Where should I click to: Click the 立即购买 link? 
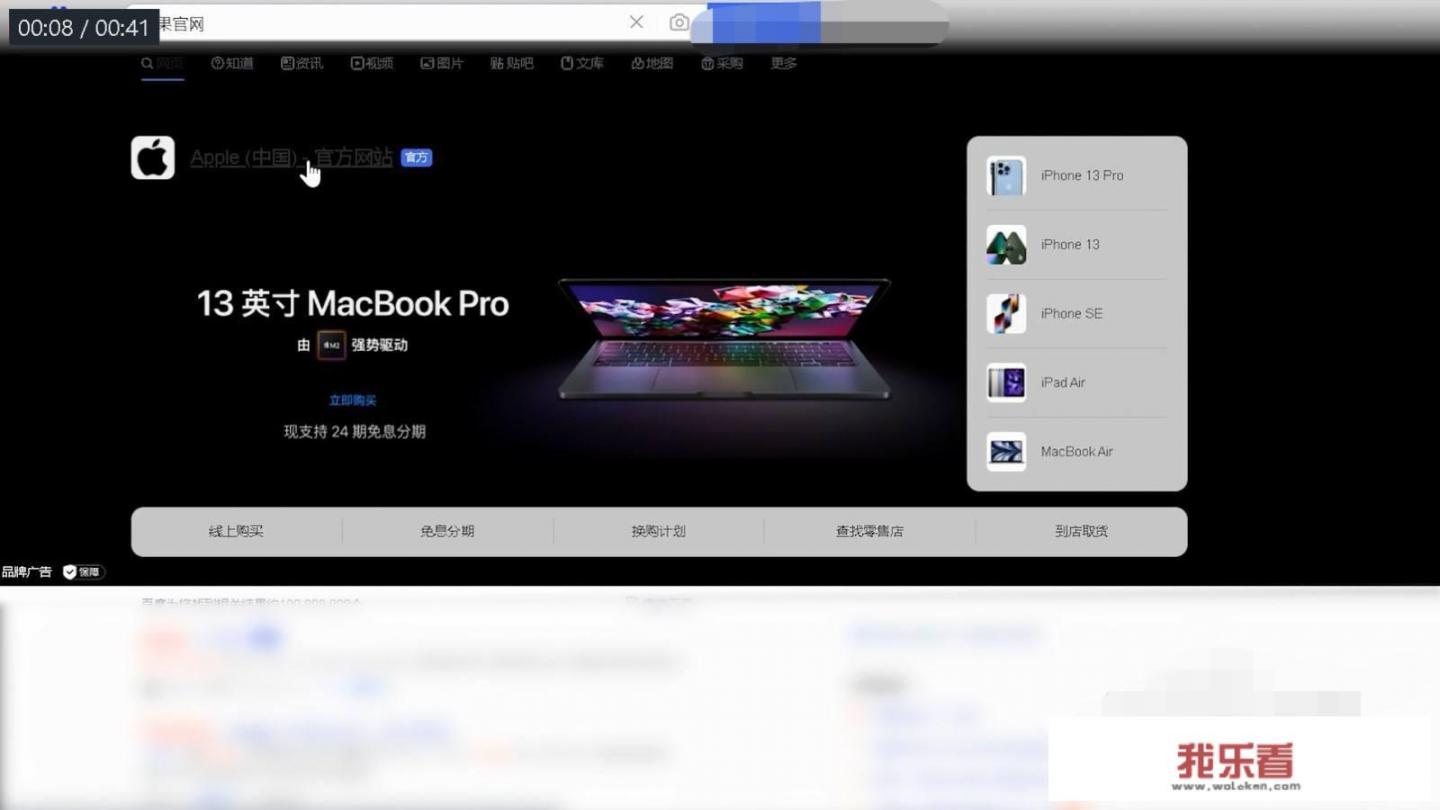click(x=353, y=400)
